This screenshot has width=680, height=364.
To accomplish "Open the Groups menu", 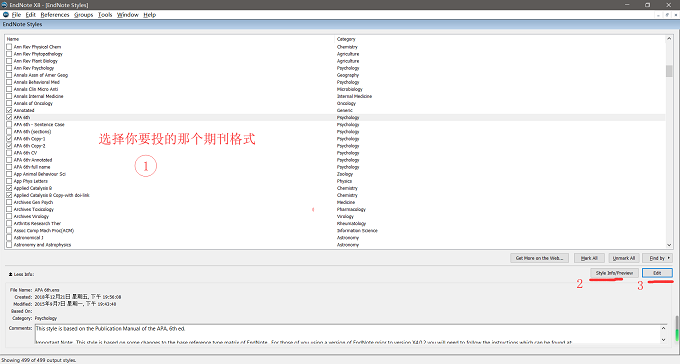I will 83,15.
